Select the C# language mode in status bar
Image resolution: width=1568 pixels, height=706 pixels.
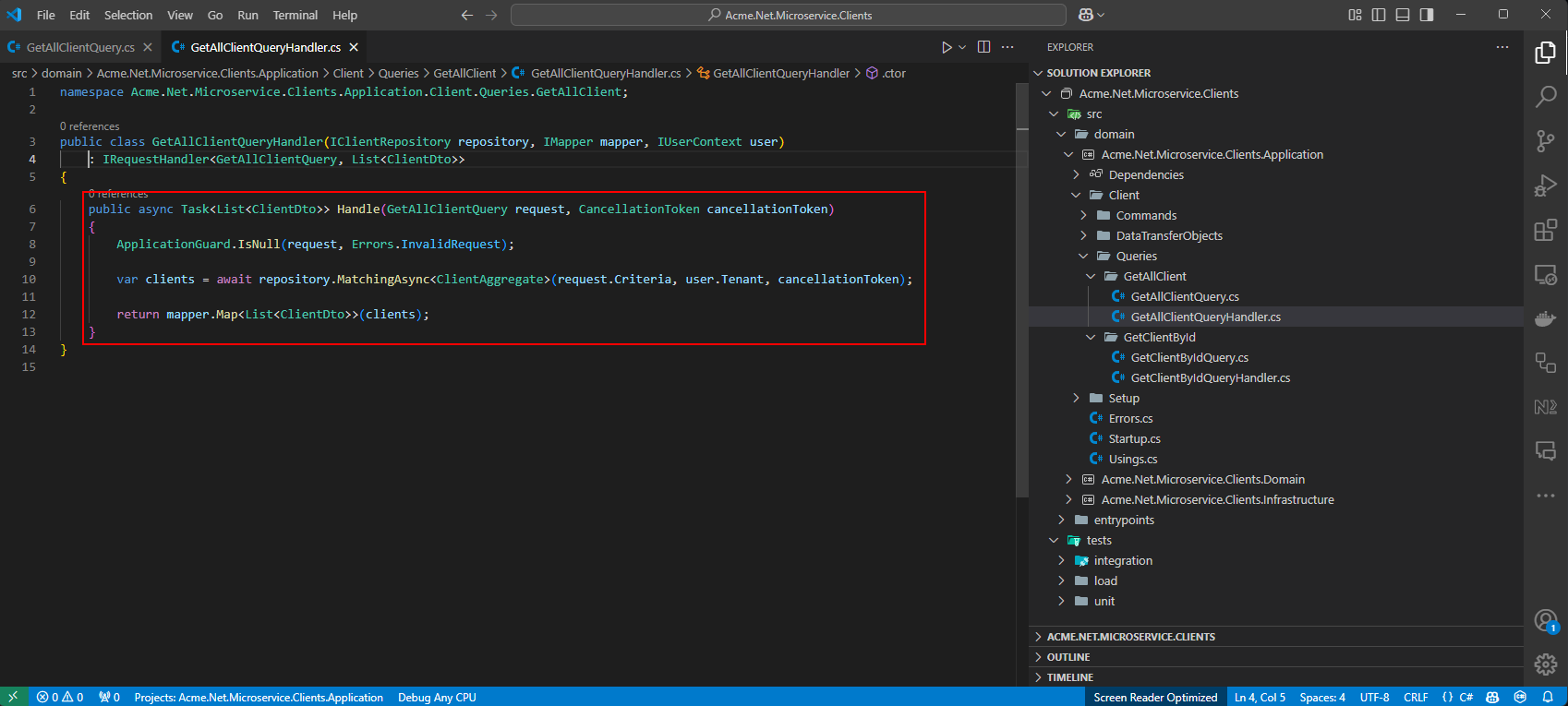point(1465,697)
